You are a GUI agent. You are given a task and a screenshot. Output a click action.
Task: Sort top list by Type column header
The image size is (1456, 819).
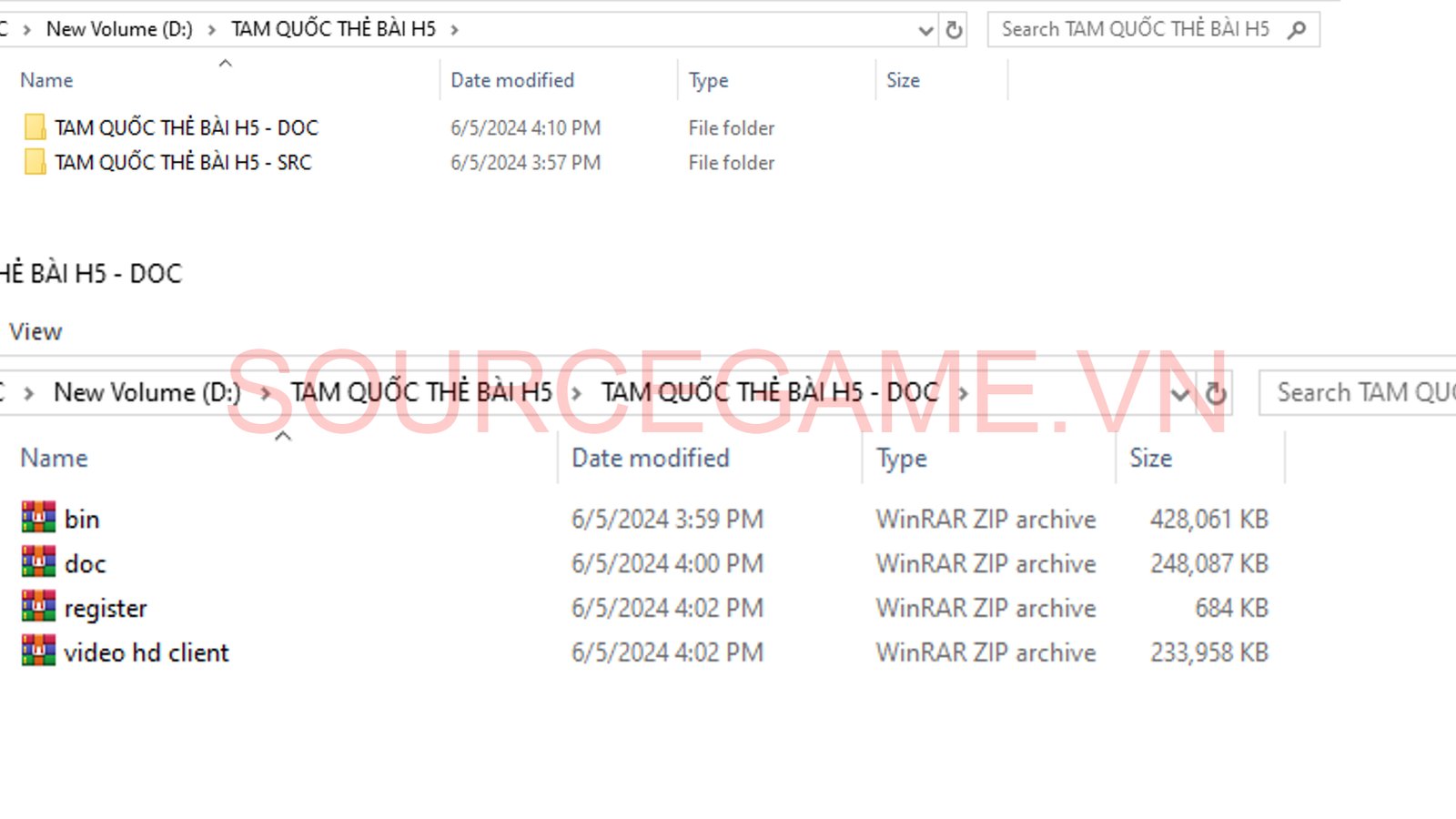click(x=708, y=80)
